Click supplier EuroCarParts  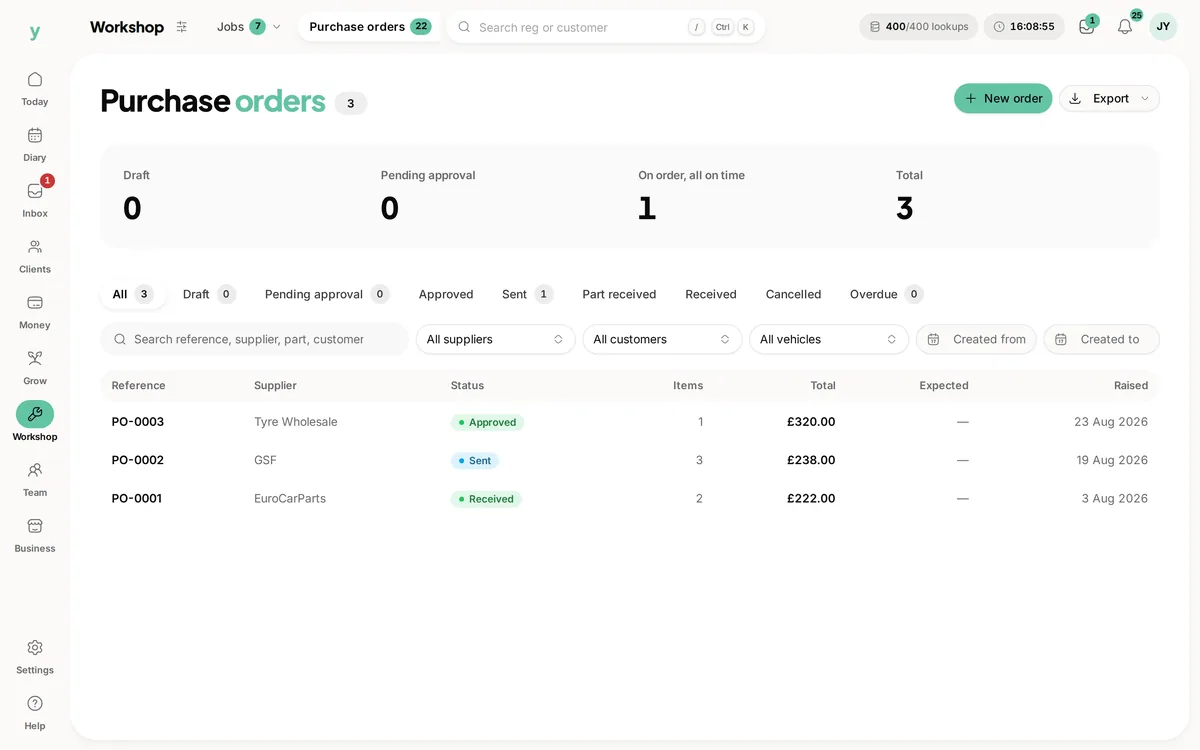coord(290,498)
